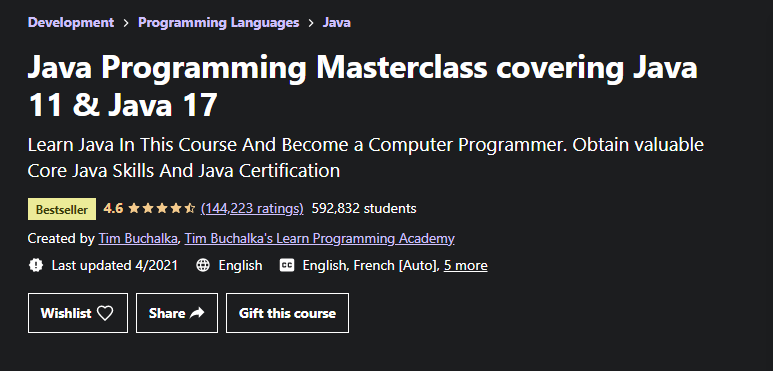Select Gift this course button
Screen dimensions: 773x371
(287, 313)
